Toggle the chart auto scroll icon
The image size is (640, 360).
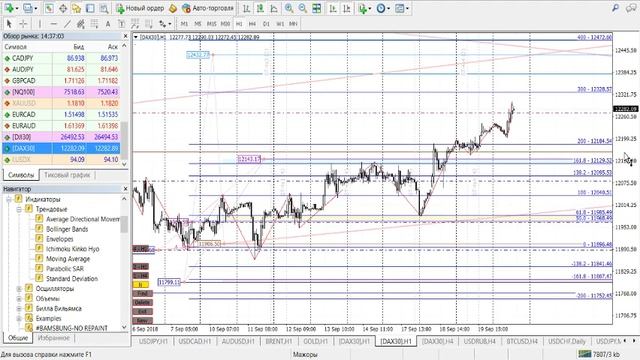point(333,8)
